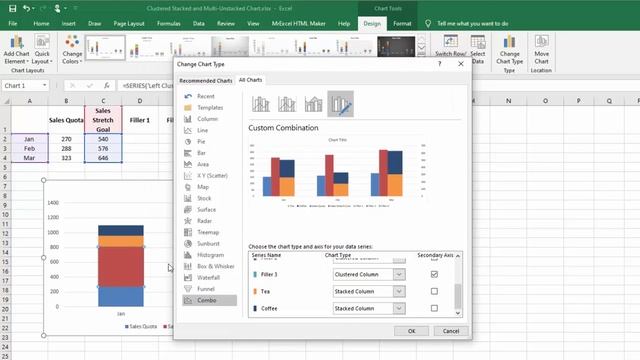The height and width of the screenshot is (360, 640).
Task: Select Stacked Area - Clustered Column icon
Action: (313, 104)
